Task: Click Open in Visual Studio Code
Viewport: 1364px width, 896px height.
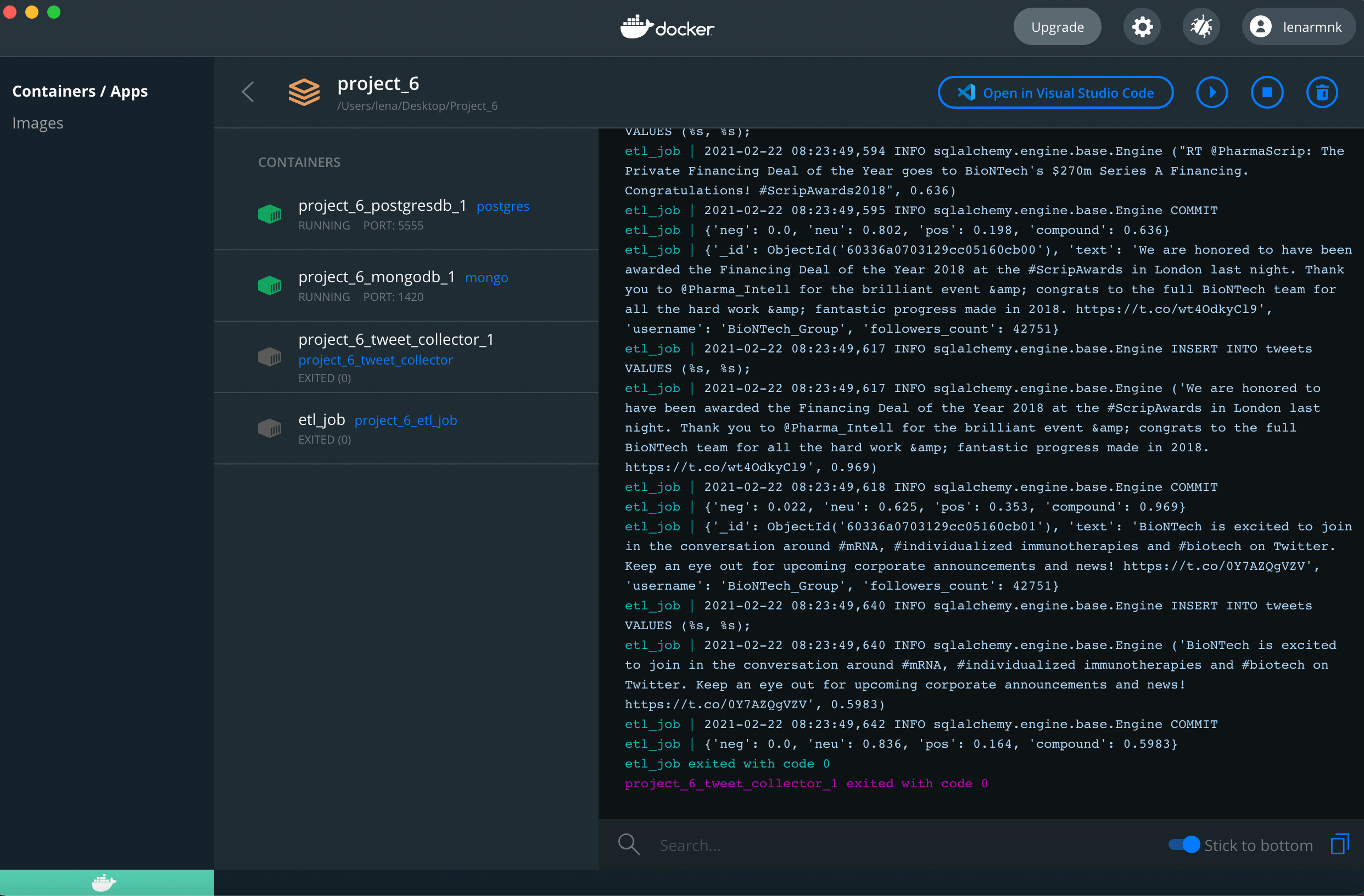Action: (x=1055, y=92)
